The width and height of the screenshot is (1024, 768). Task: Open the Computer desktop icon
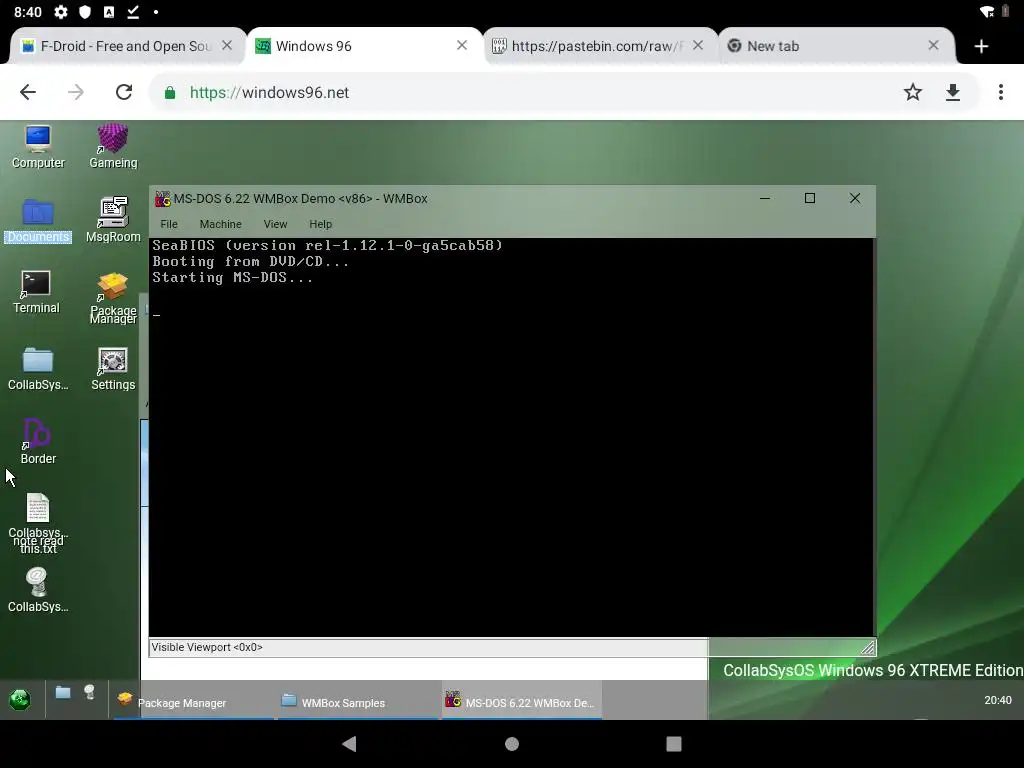pyautogui.click(x=38, y=146)
